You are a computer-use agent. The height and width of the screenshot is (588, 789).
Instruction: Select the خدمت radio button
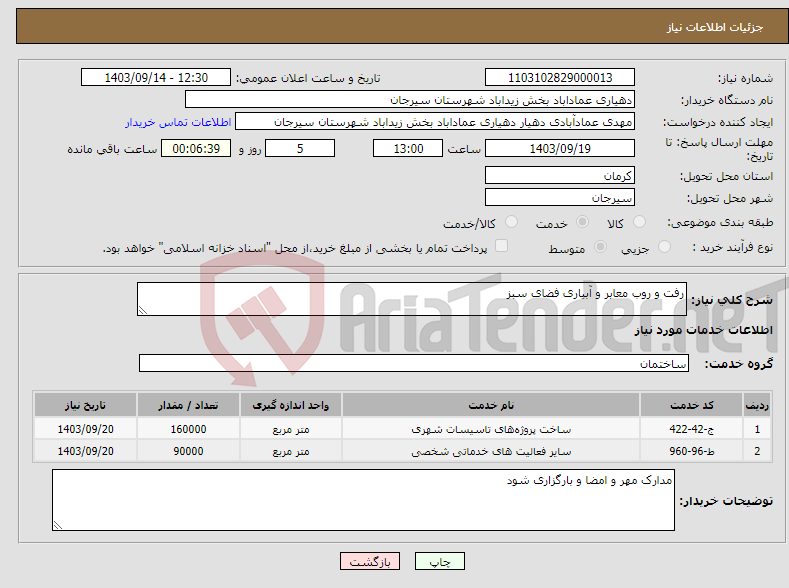pyautogui.click(x=582, y=222)
